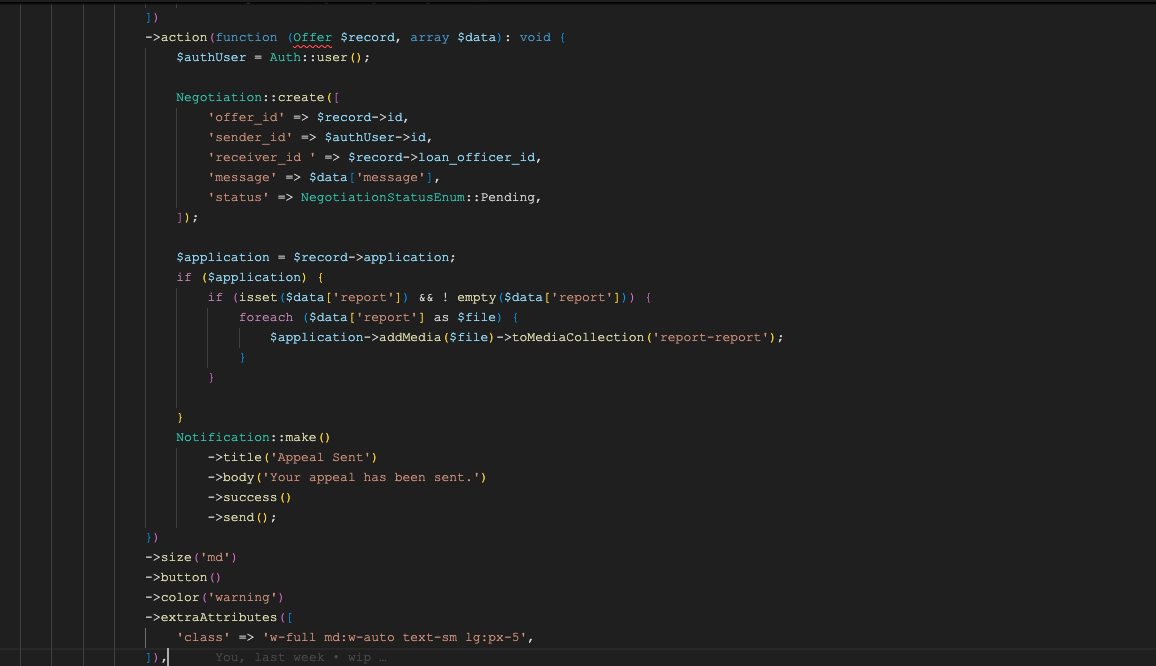The image size is (1156, 666).
Task: Click the 'report-report' string literal
Action: pos(711,337)
